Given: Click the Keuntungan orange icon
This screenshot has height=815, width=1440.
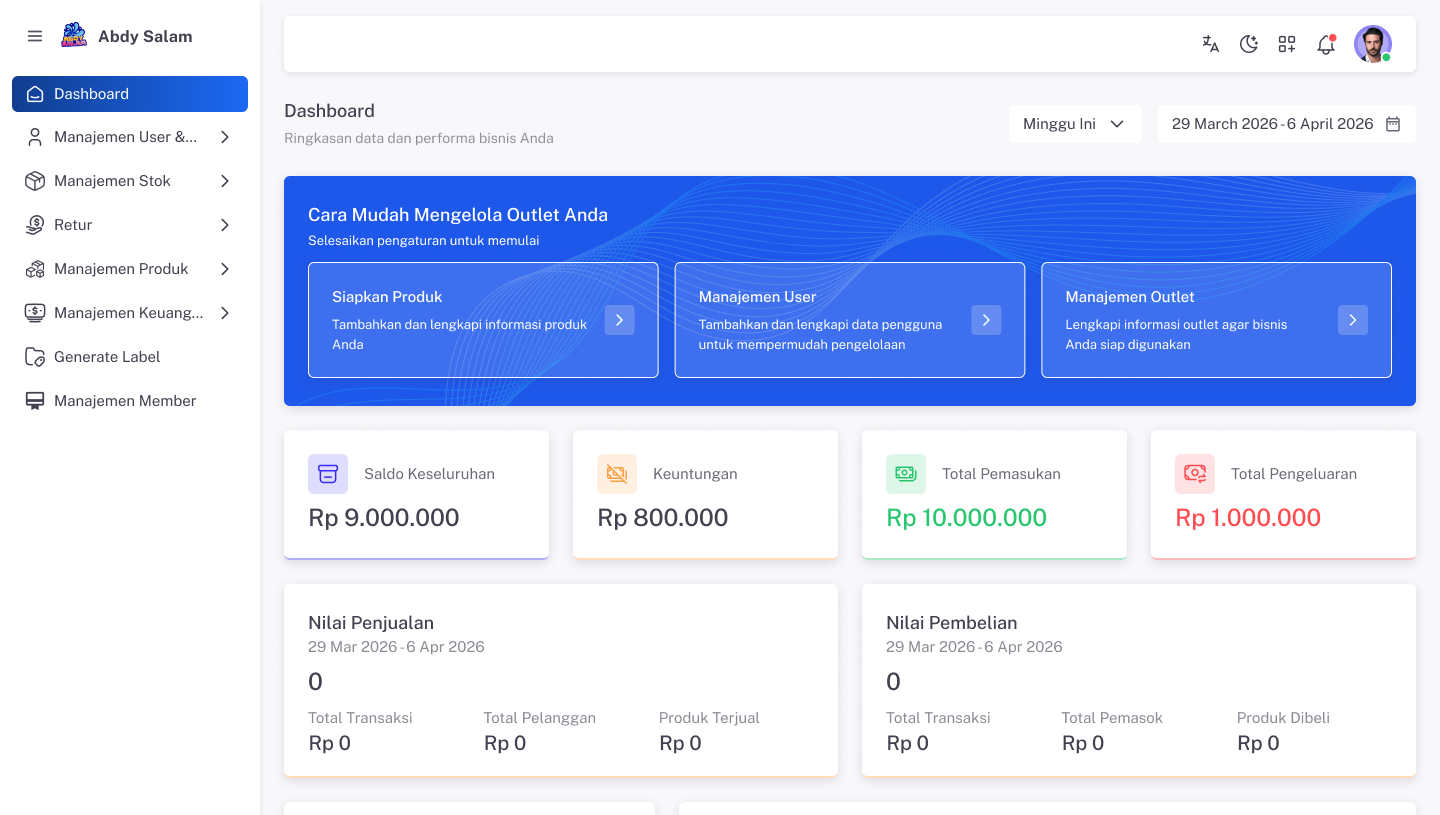Looking at the screenshot, I should pos(617,474).
